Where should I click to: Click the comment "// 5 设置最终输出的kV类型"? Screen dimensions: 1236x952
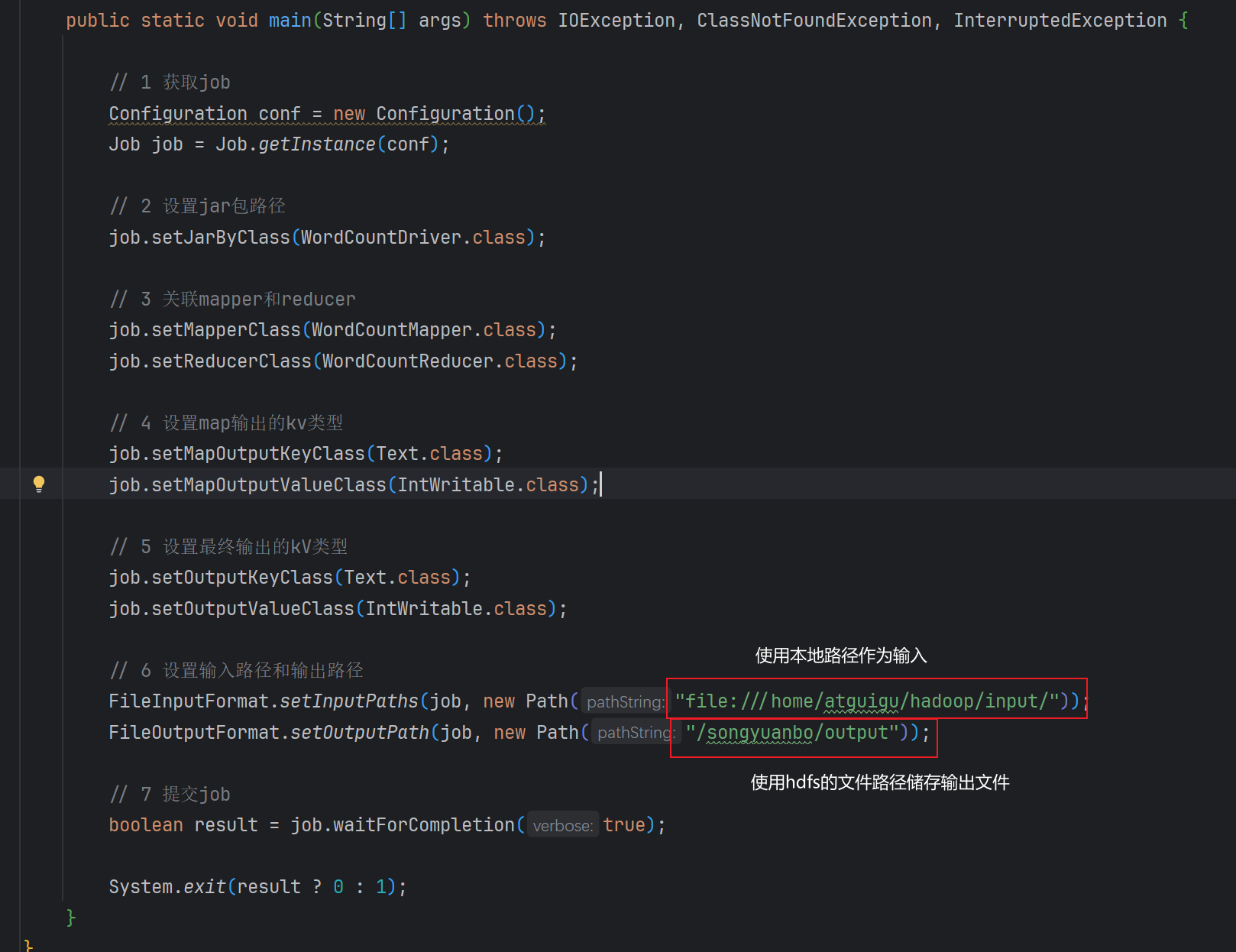[x=228, y=547]
